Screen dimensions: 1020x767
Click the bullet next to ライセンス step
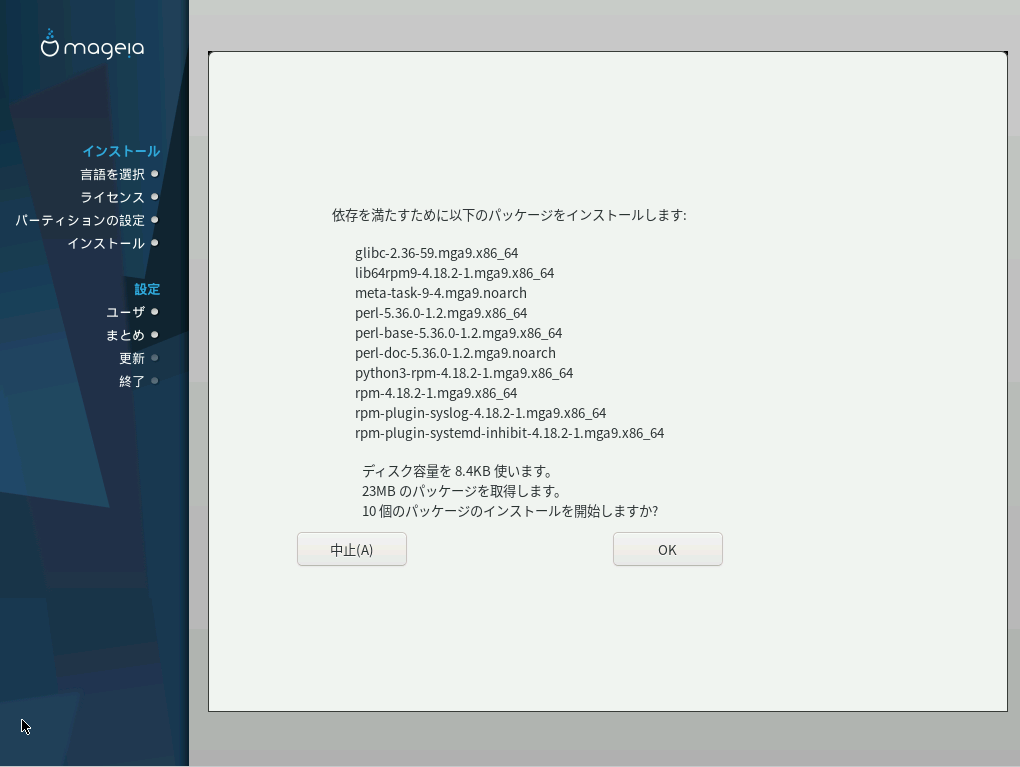pyautogui.click(x=155, y=197)
